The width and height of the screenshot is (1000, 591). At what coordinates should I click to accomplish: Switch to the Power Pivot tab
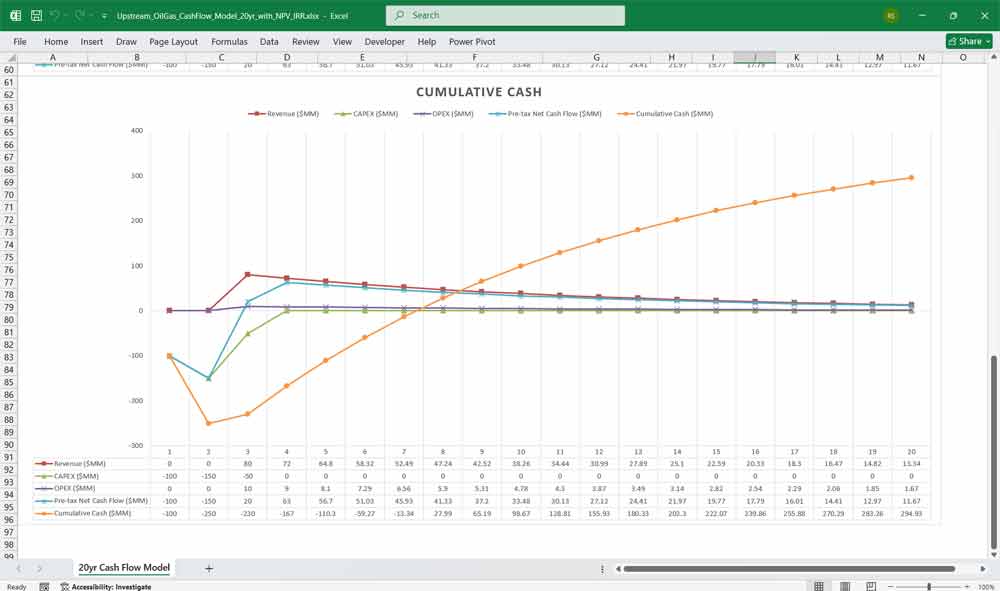coord(471,42)
